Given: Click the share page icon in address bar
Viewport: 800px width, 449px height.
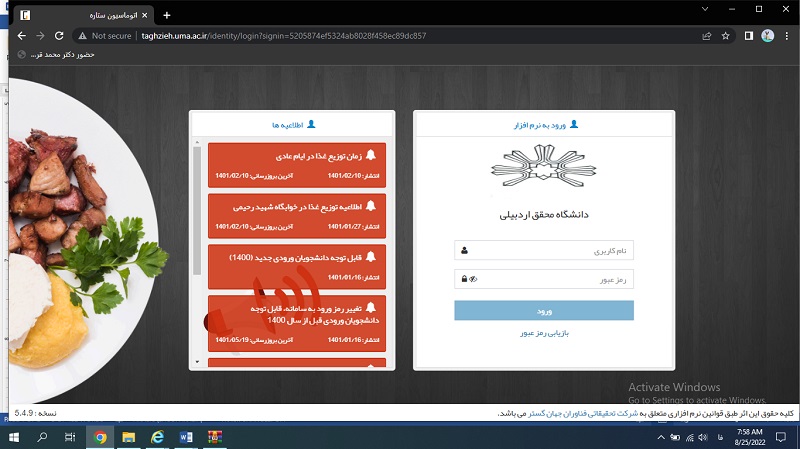Looking at the screenshot, I should 707,36.
